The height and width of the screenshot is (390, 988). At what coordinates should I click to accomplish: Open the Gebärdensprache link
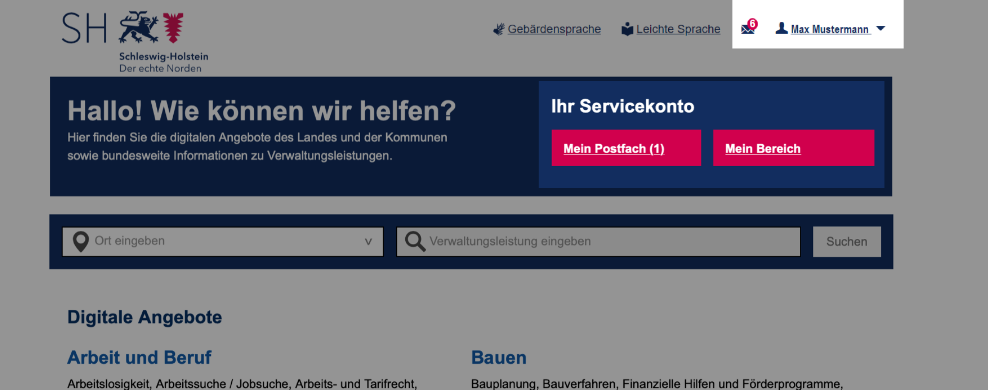click(x=554, y=29)
